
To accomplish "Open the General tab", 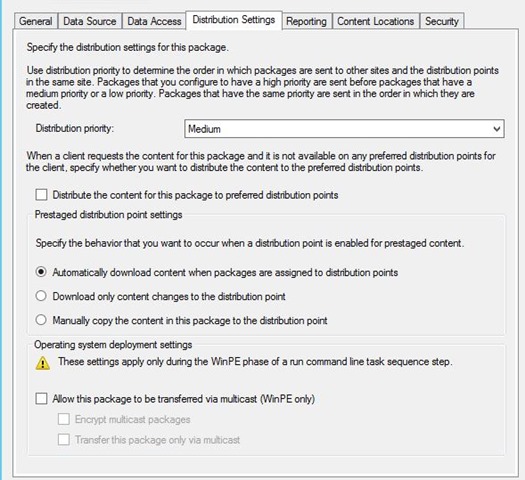I will click(36, 21).
